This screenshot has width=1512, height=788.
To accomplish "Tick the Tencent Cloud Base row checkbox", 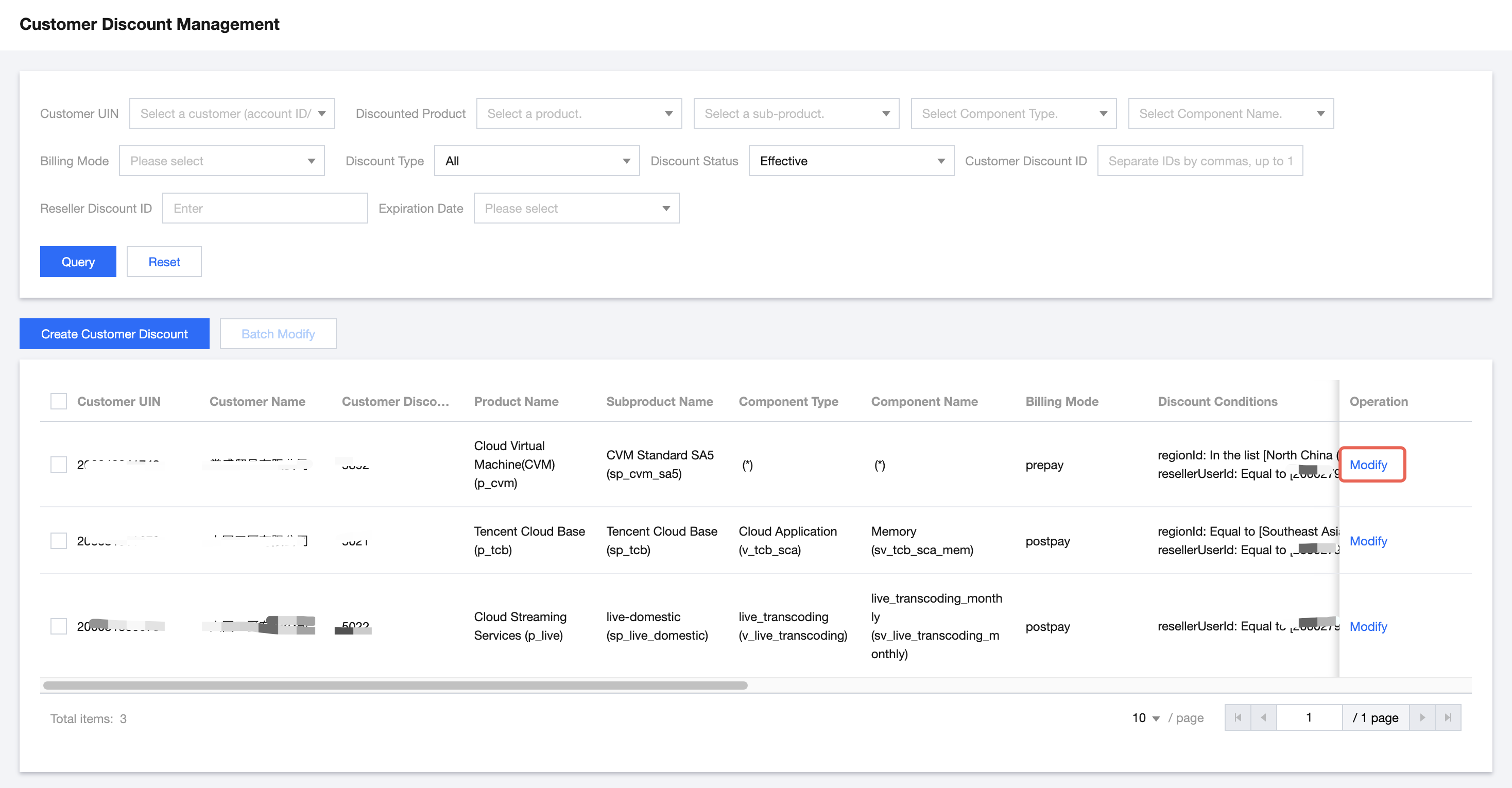I will [x=59, y=541].
